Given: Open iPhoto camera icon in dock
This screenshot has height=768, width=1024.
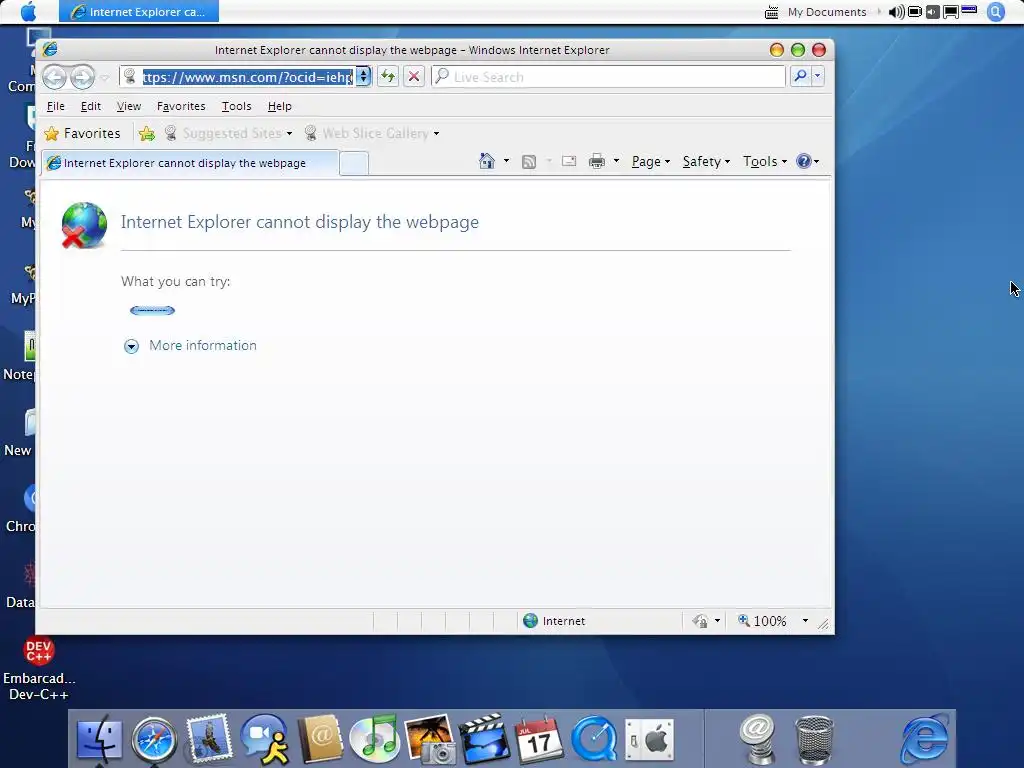Looking at the screenshot, I should pos(430,739).
